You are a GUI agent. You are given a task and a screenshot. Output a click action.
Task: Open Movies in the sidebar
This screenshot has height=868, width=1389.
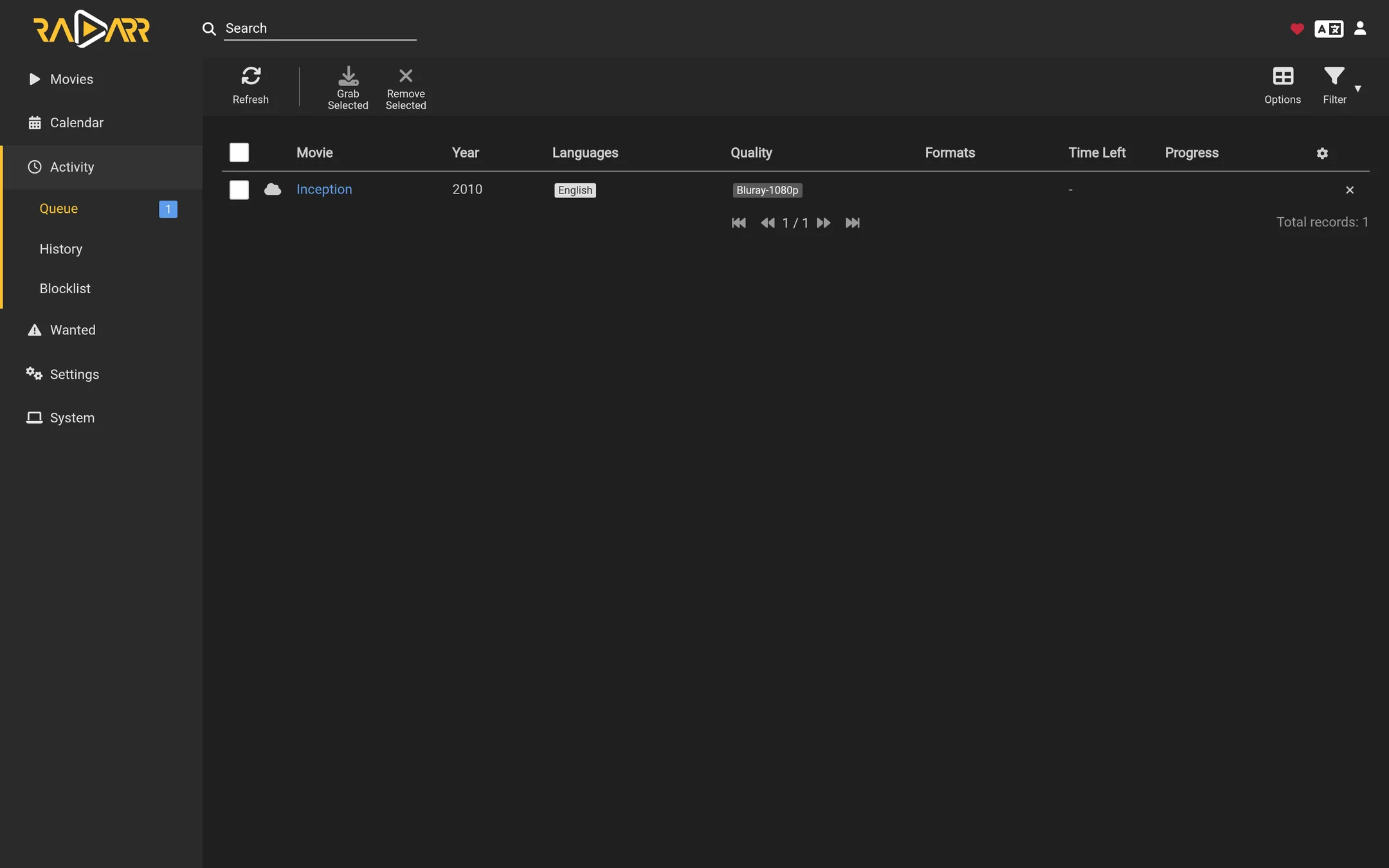[102, 79]
